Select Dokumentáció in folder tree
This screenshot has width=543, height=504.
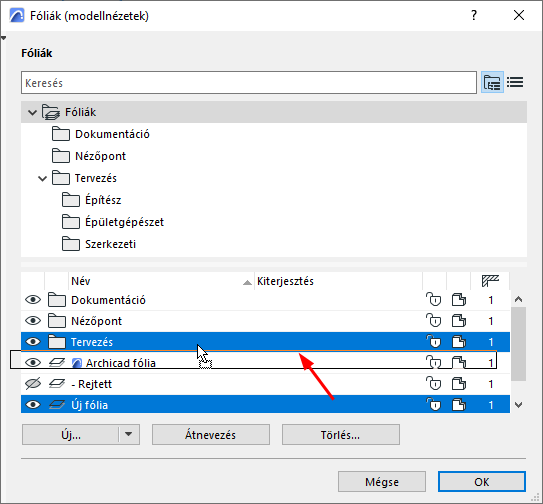[112, 134]
